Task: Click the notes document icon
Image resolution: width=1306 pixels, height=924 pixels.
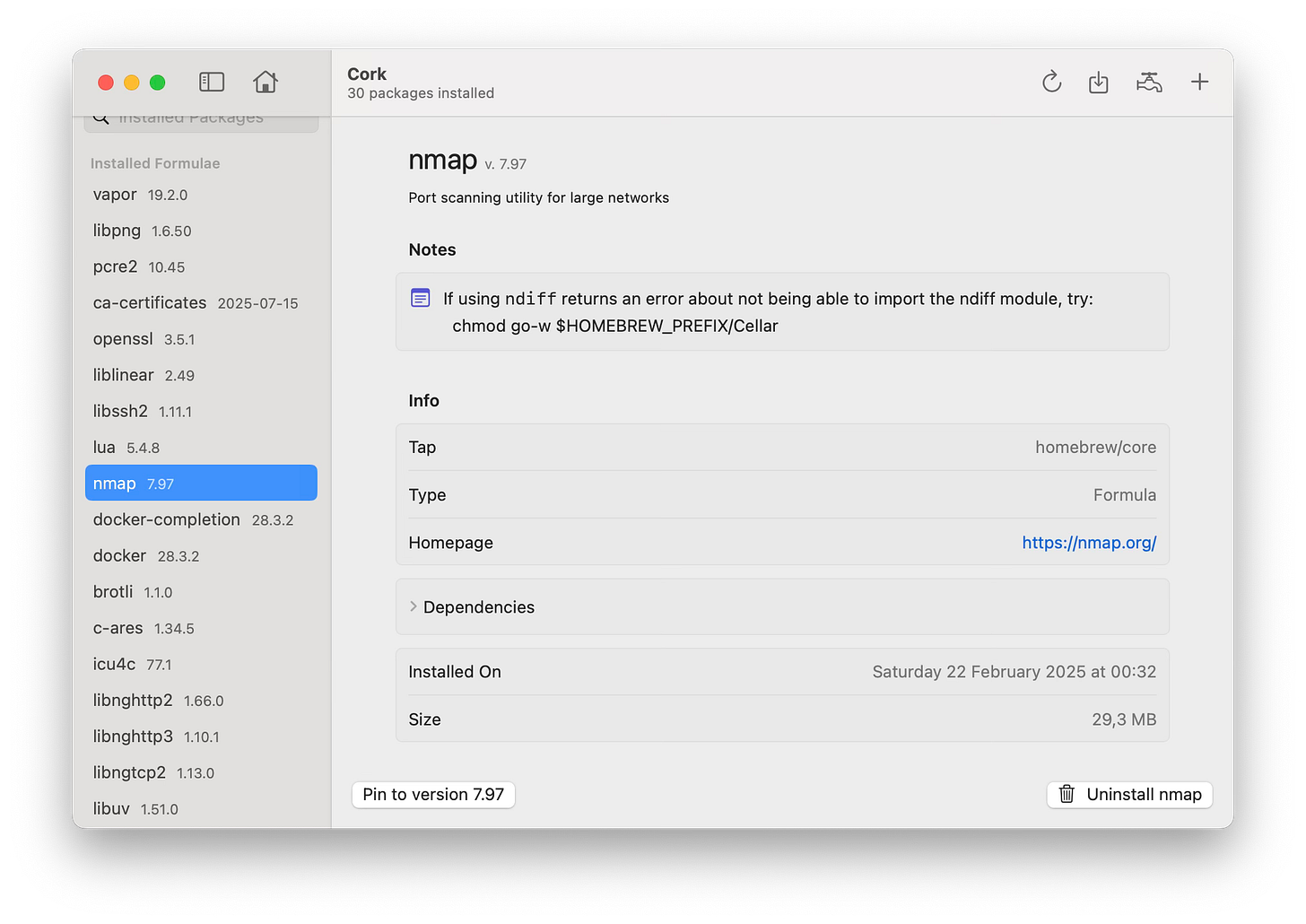Action: point(421,298)
